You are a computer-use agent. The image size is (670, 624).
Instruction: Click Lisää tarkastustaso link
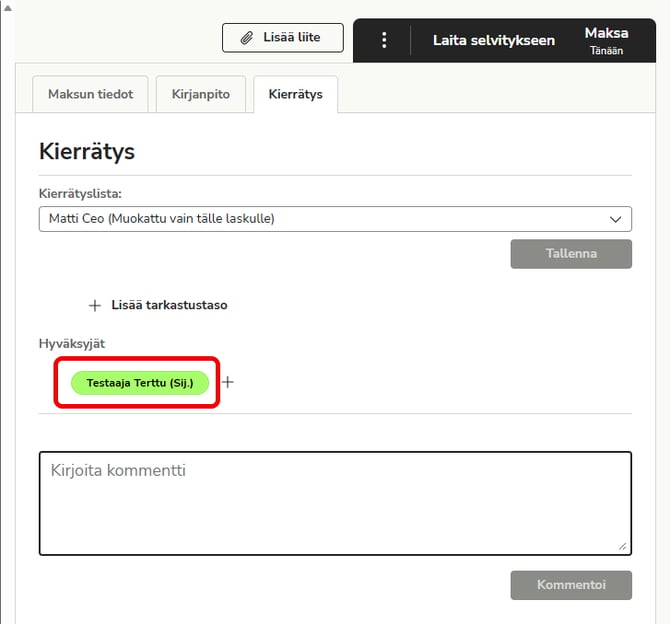(169, 305)
